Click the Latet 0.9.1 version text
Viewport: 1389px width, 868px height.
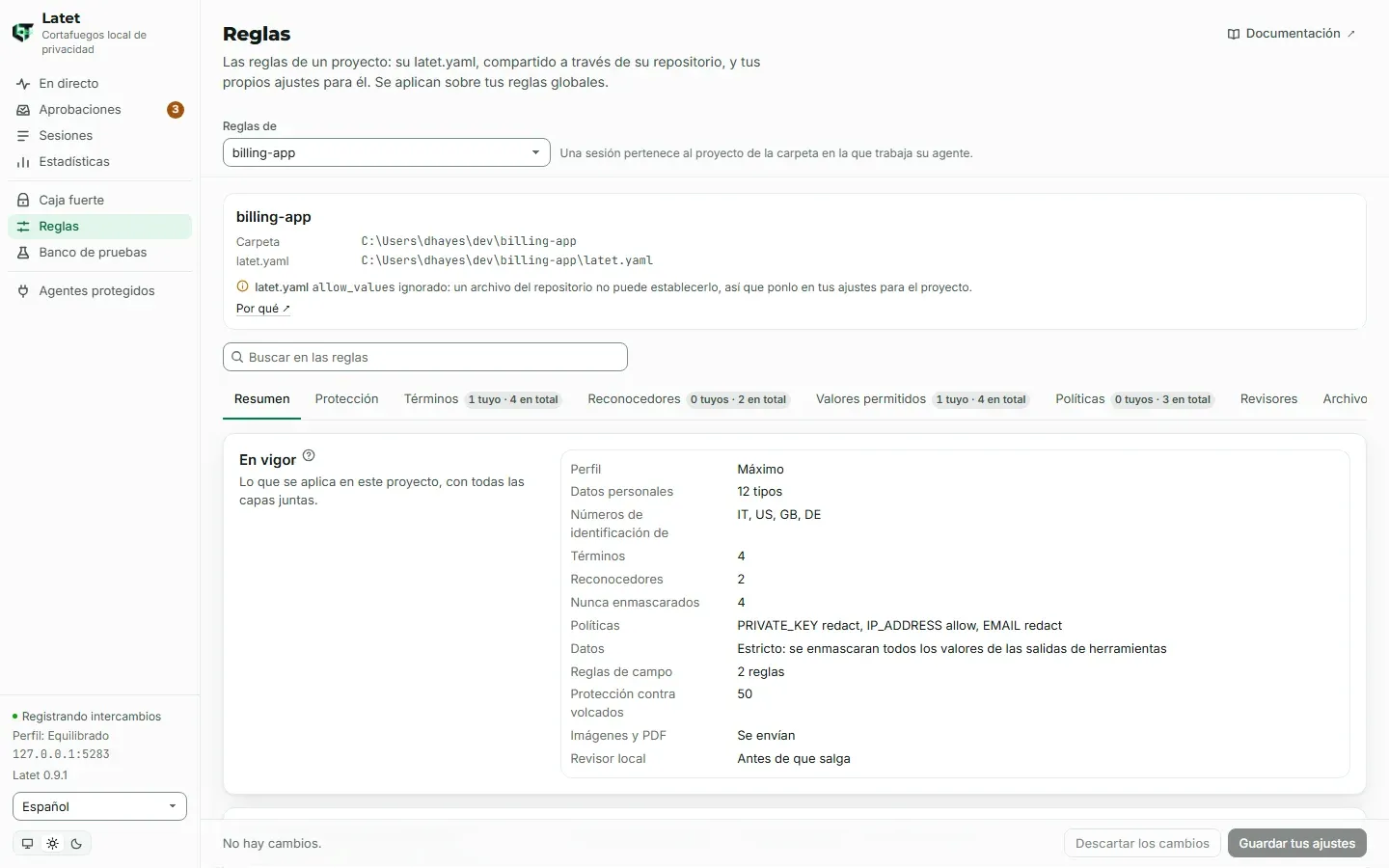click(x=41, y=775)
